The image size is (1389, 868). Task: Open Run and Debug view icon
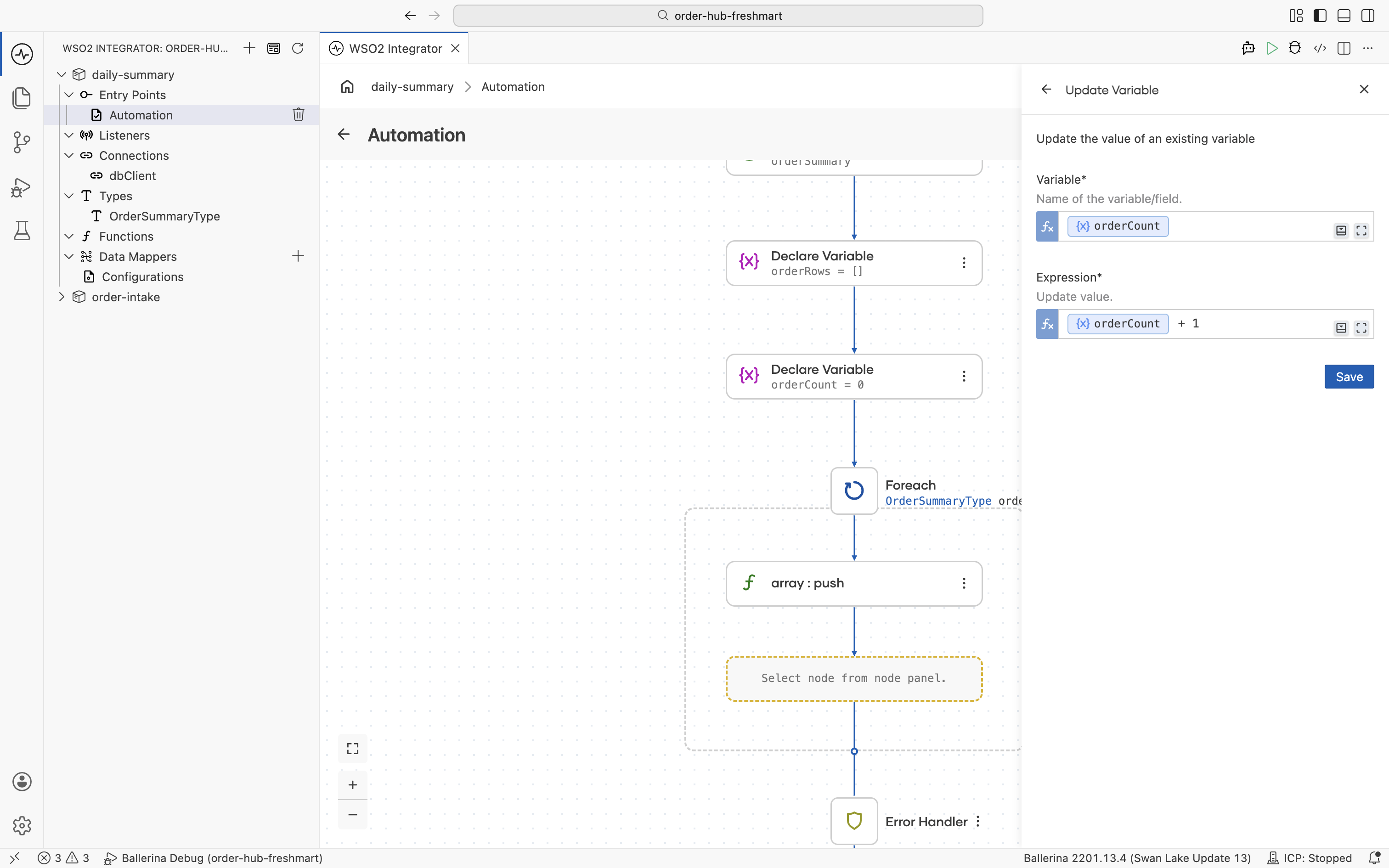point(22,187)
